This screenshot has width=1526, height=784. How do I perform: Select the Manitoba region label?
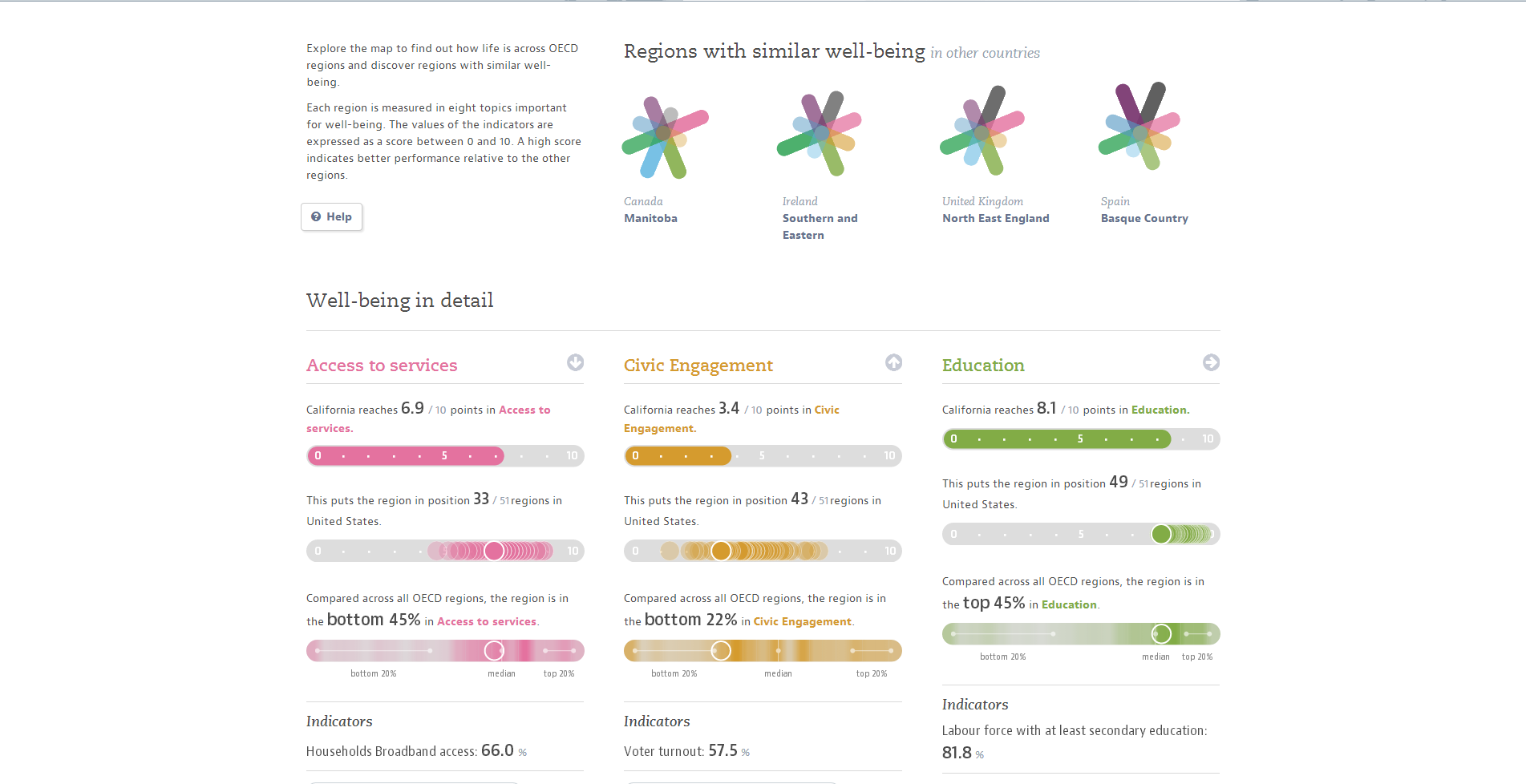pyautogui.click(x=650, y=217)
